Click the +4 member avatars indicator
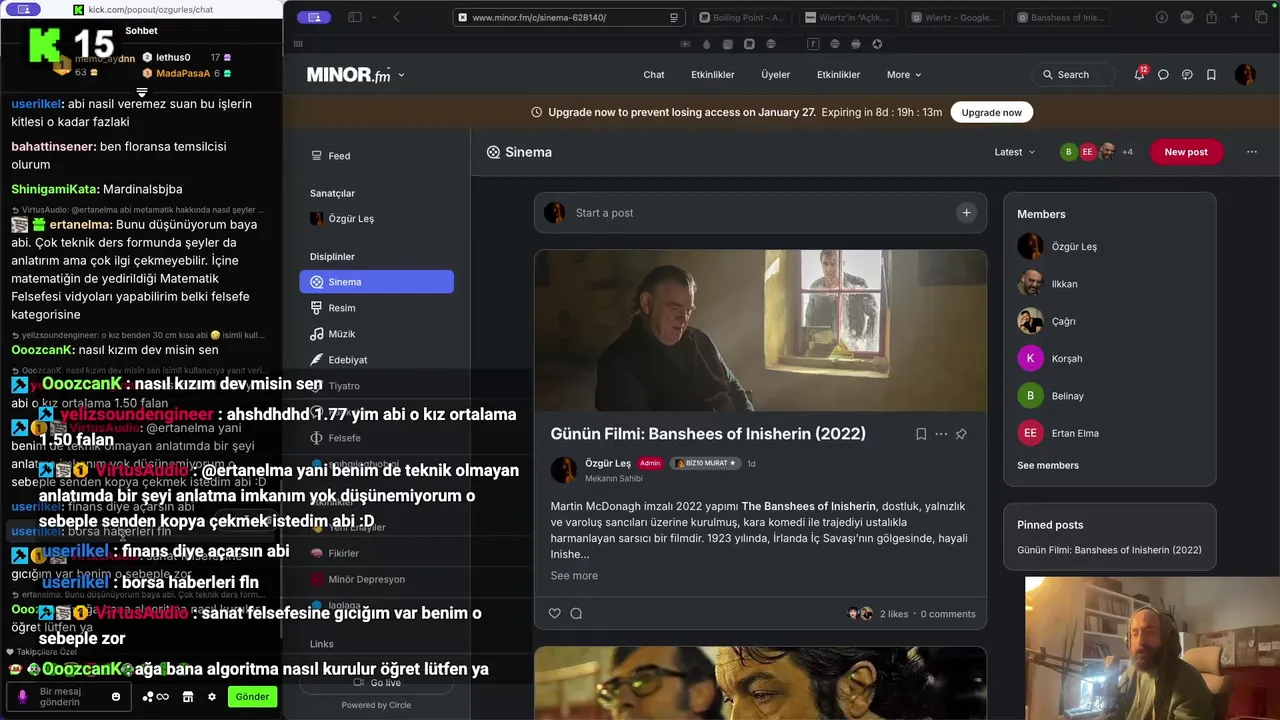Image resolution: width=1280 pixels, height=720 pixels. click(x=1127, y=152)
